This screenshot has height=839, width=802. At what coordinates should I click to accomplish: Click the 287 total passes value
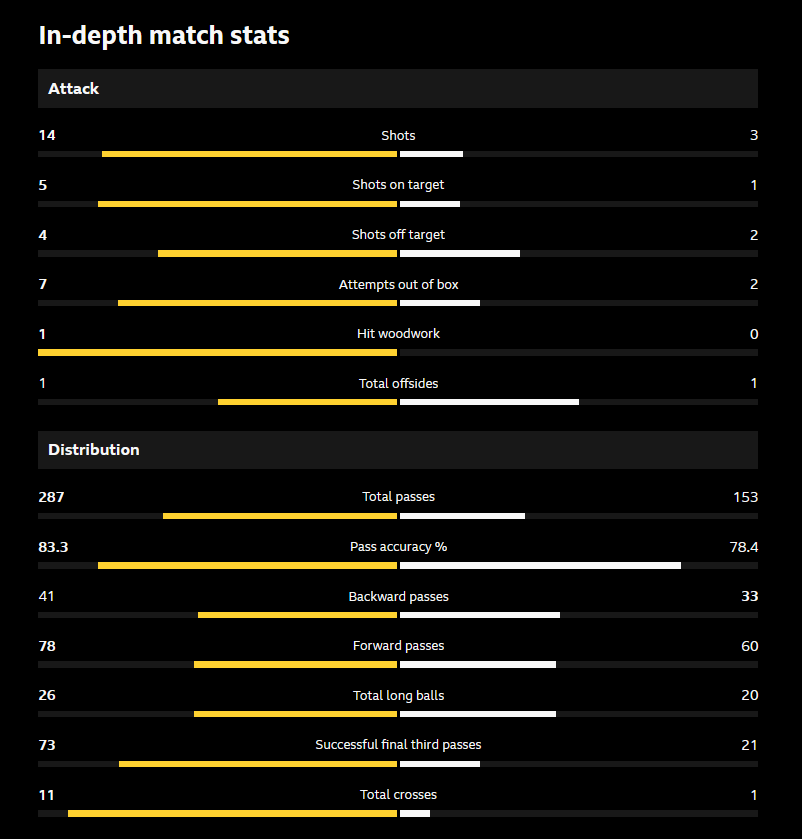(51, 497)
